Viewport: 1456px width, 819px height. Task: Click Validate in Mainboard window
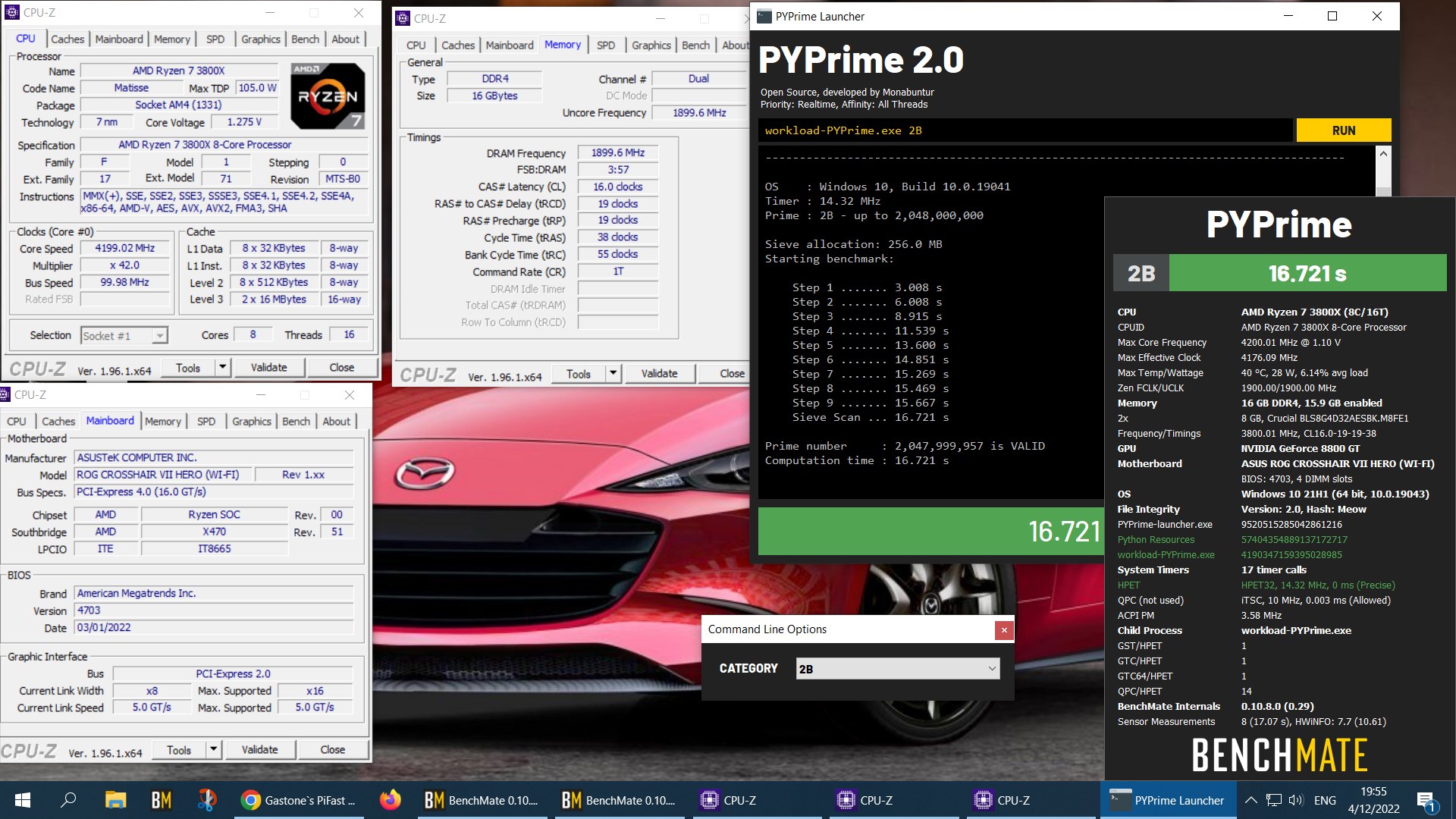click(259, 750)
